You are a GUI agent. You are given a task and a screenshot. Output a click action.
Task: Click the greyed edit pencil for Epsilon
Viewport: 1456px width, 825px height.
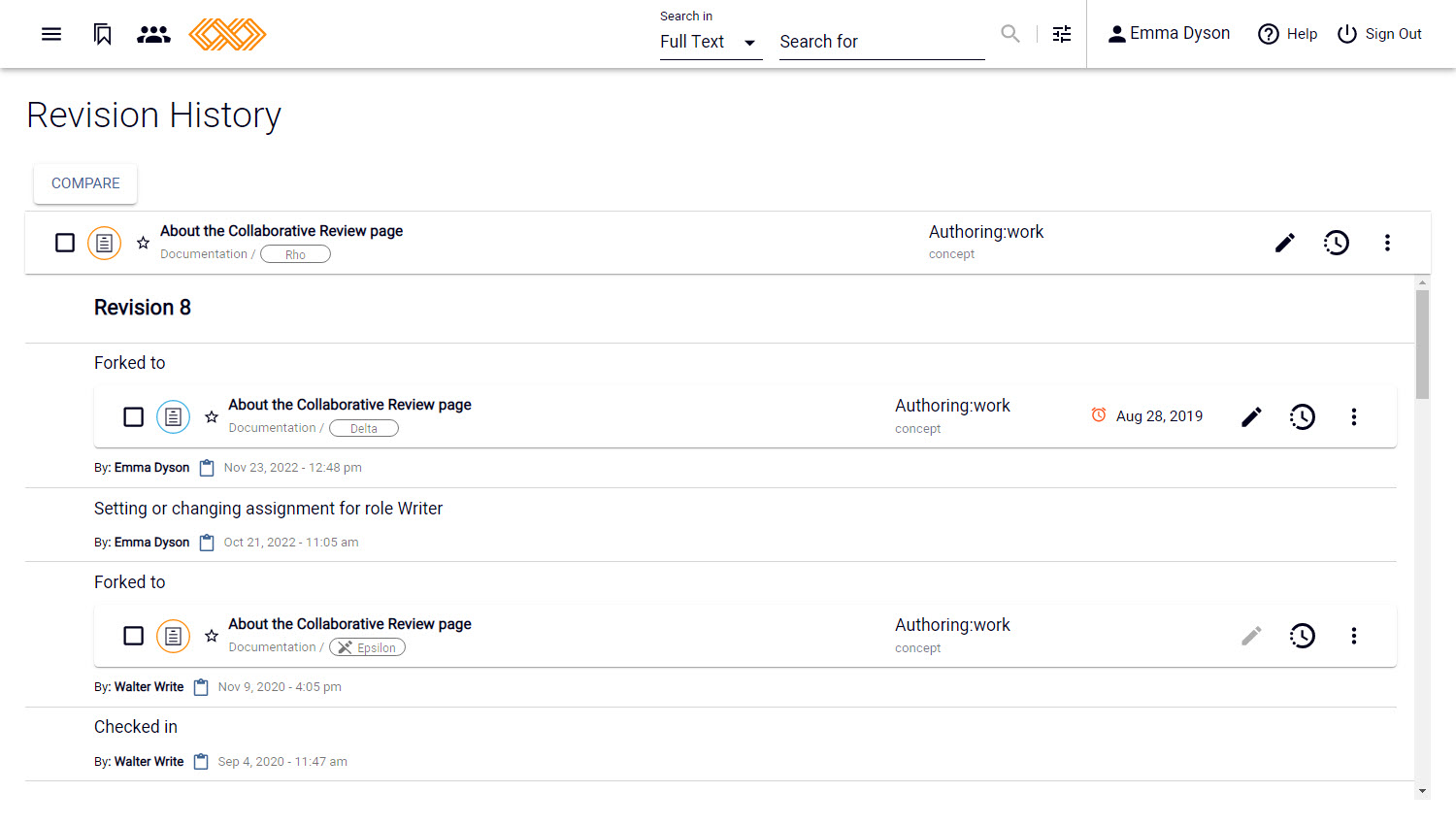[1252, 636]
